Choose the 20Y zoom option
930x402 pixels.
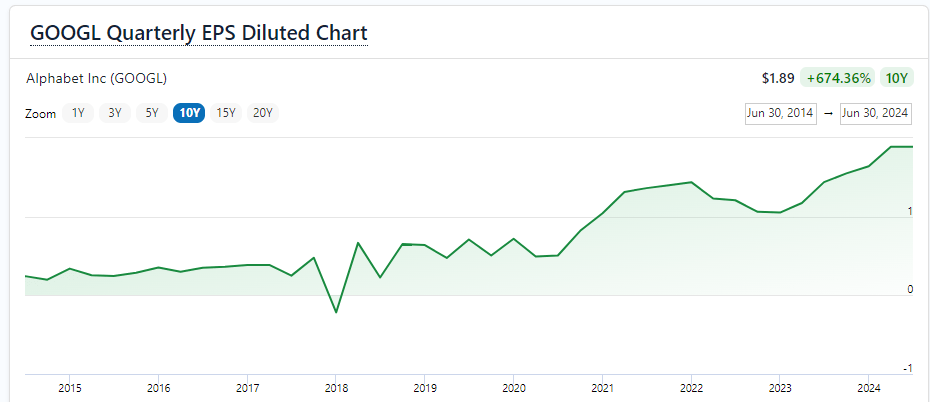[x=263, y=113]
